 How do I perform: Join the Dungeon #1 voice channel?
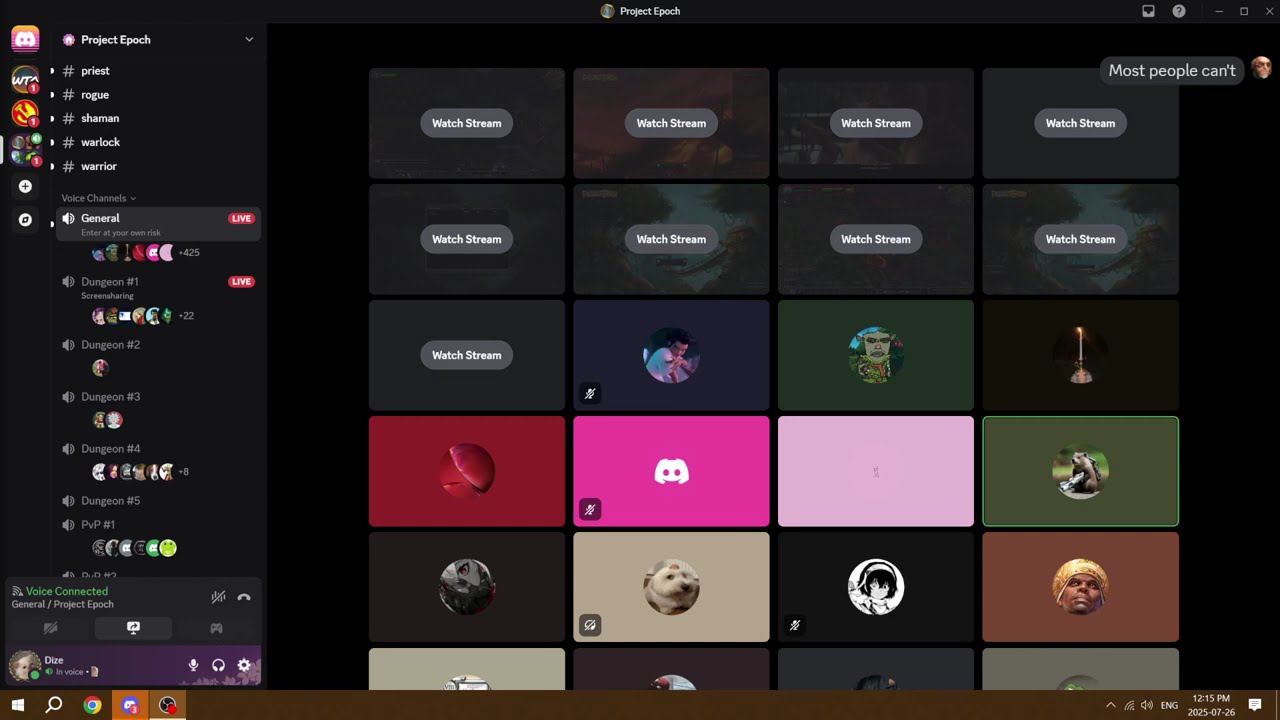coord(158,287)
